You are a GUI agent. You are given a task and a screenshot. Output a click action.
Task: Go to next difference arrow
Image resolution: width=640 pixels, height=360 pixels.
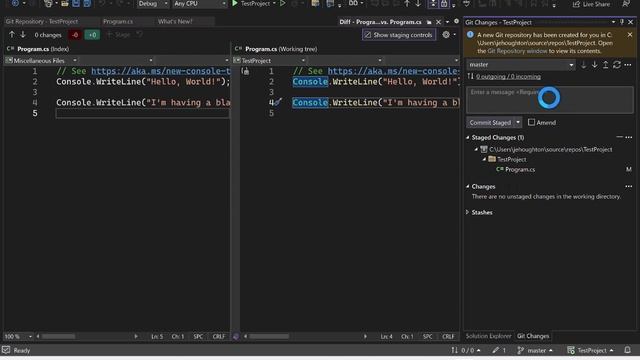coord(23,35)
